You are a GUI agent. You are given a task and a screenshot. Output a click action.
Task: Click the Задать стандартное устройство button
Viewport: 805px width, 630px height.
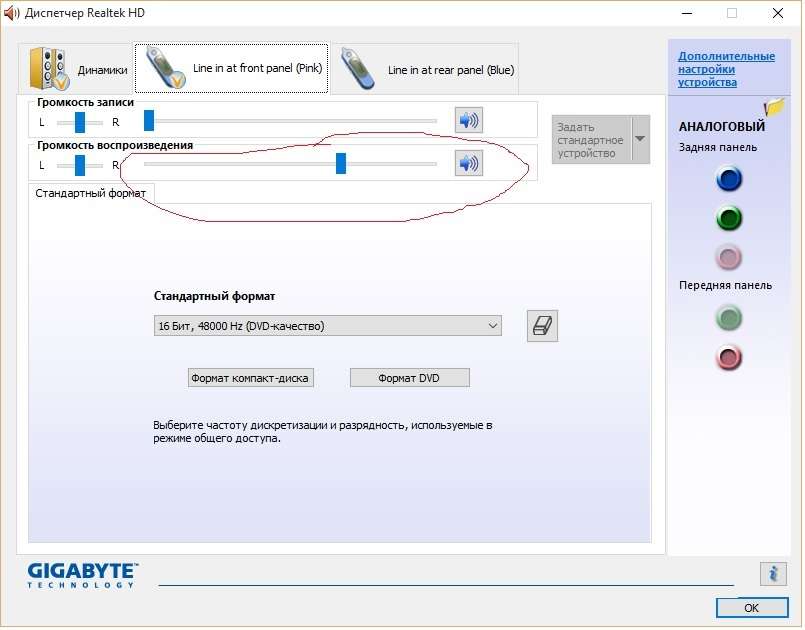[x=591, y=140]
